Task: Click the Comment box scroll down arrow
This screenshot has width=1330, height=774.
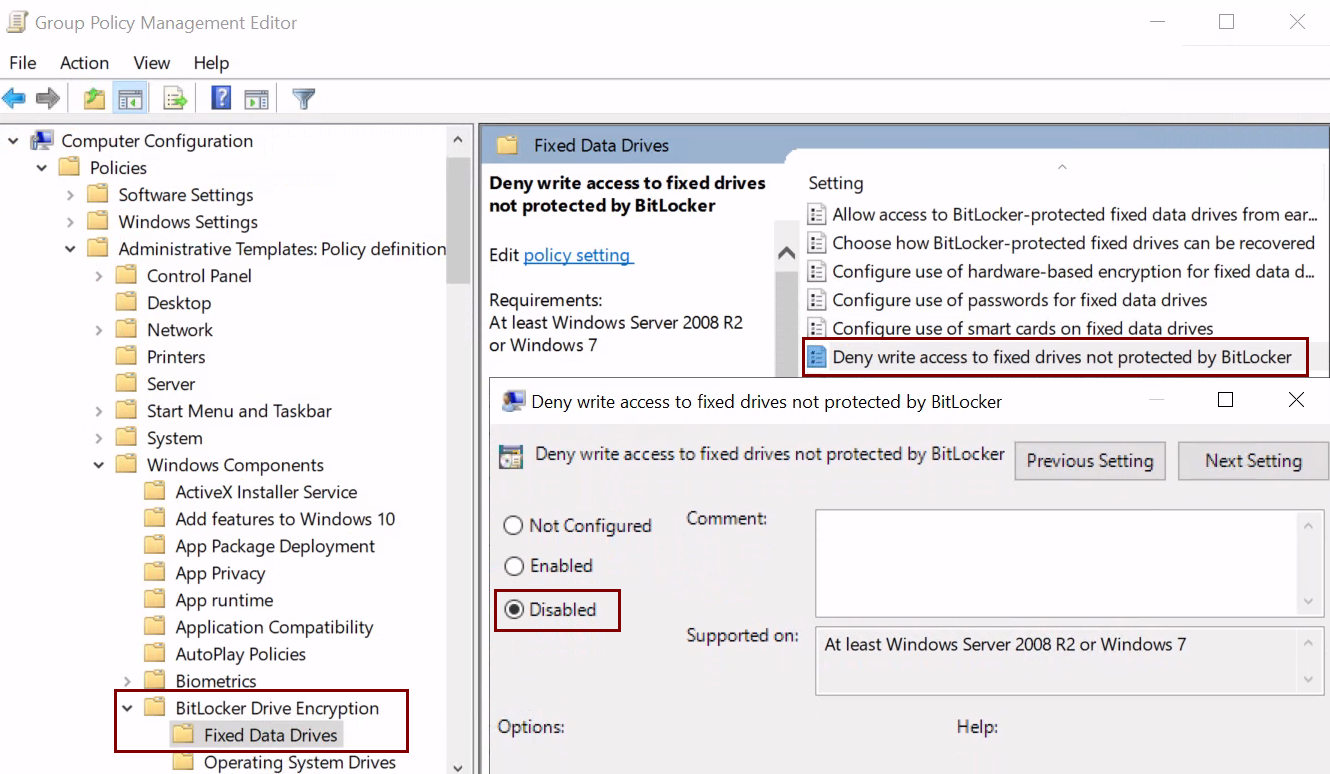Action: (1308, 601)
